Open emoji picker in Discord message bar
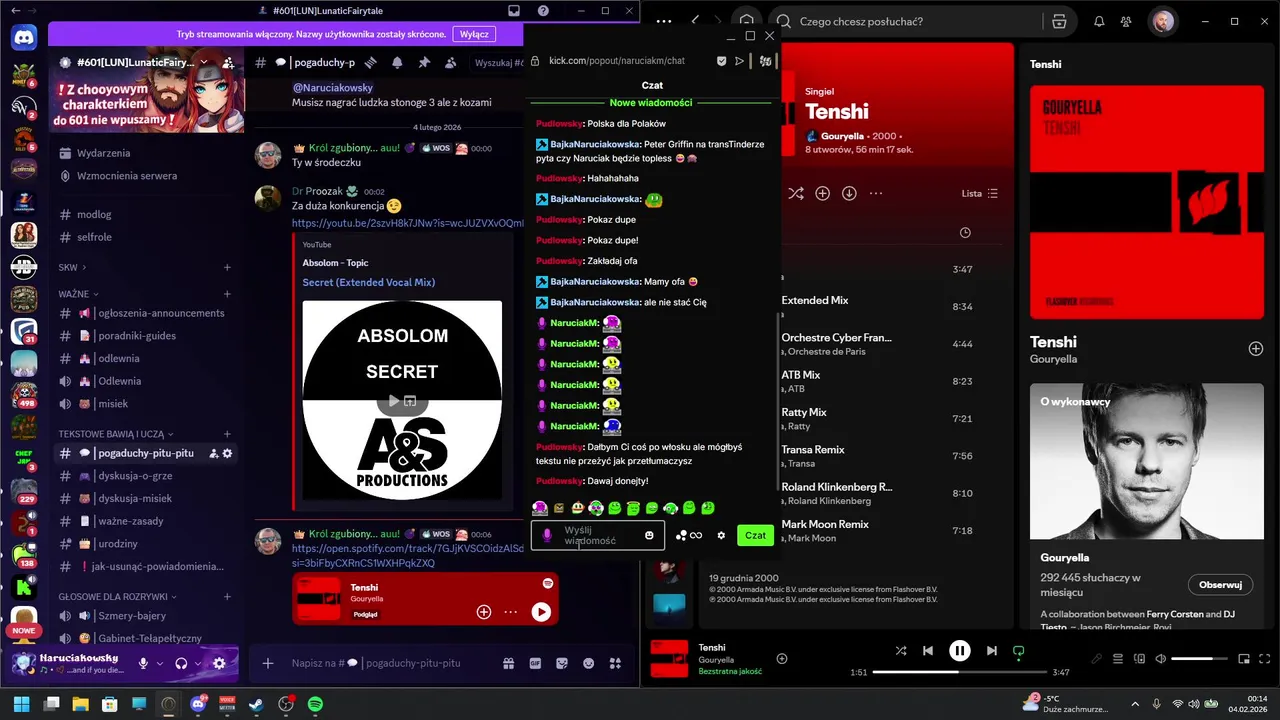The image size is (1280, 720). pyautogui.click(x=589, y=663)
